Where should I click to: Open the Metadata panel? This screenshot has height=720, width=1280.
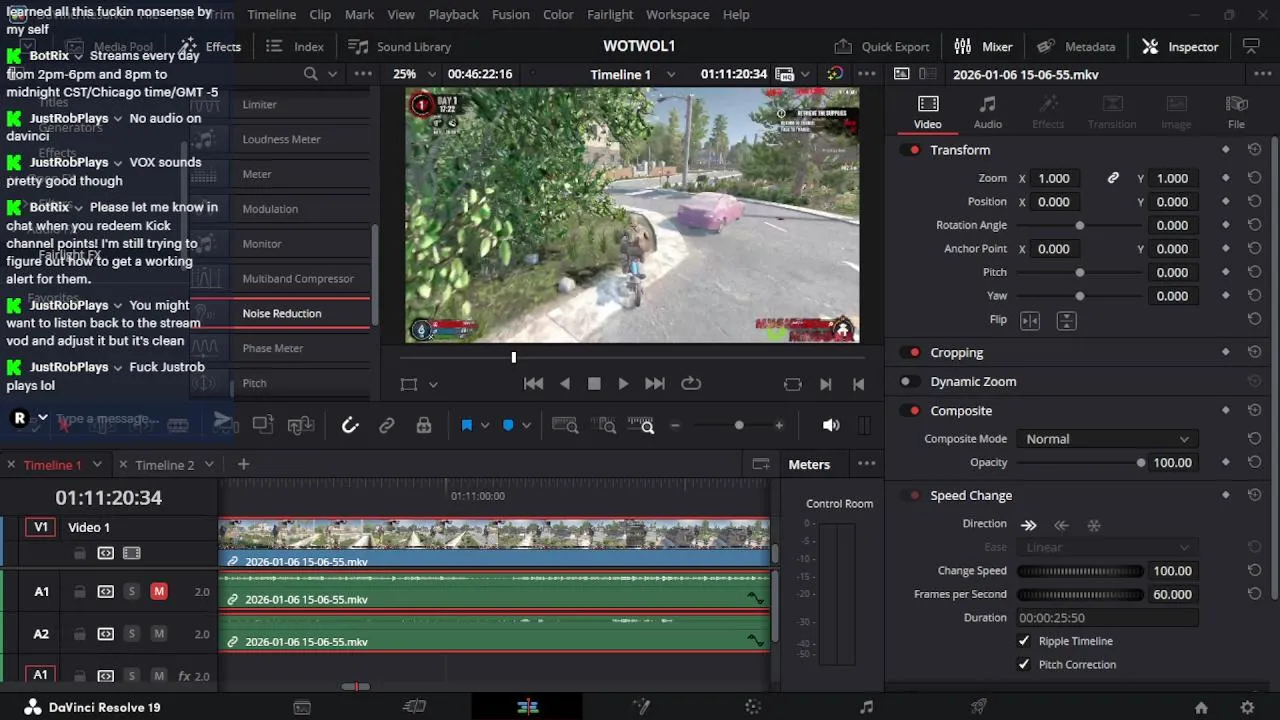coord(1076,47)
